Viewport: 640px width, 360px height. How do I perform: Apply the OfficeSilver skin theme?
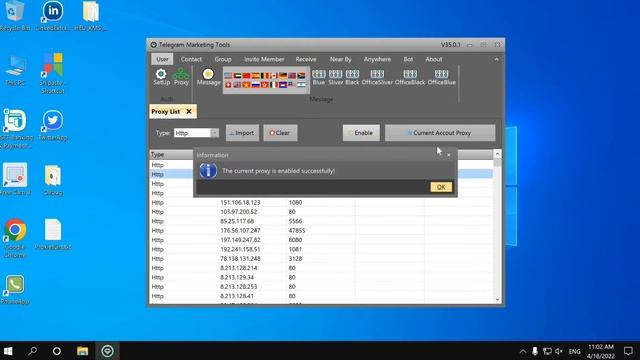pyautogui.click(x=377, y=77)
